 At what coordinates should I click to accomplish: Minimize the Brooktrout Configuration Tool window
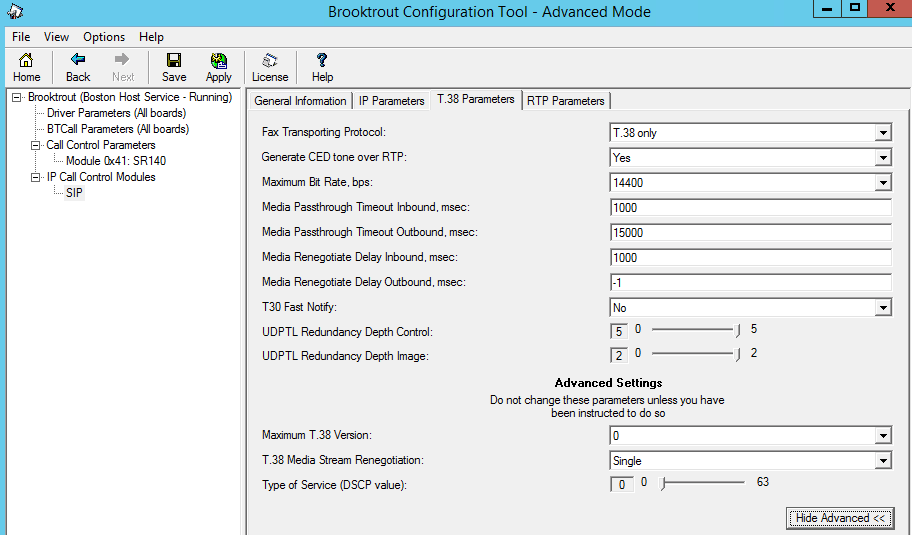(x=827, y=9)
